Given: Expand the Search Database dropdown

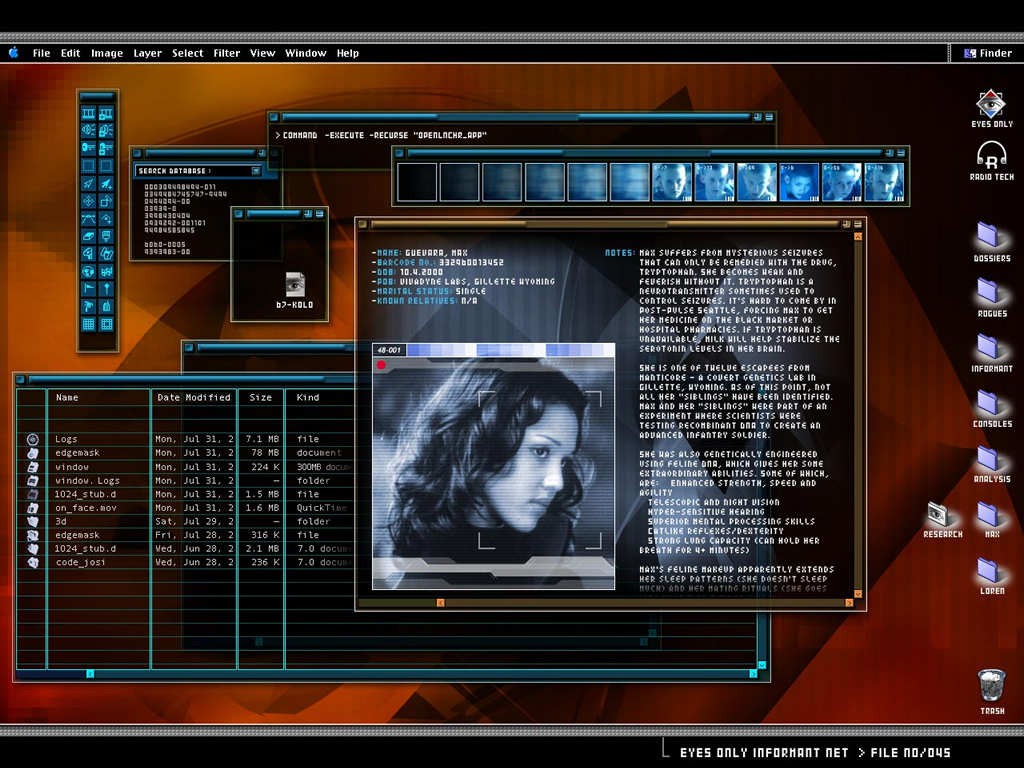Looking at the screenshot, I should point(256,171).
